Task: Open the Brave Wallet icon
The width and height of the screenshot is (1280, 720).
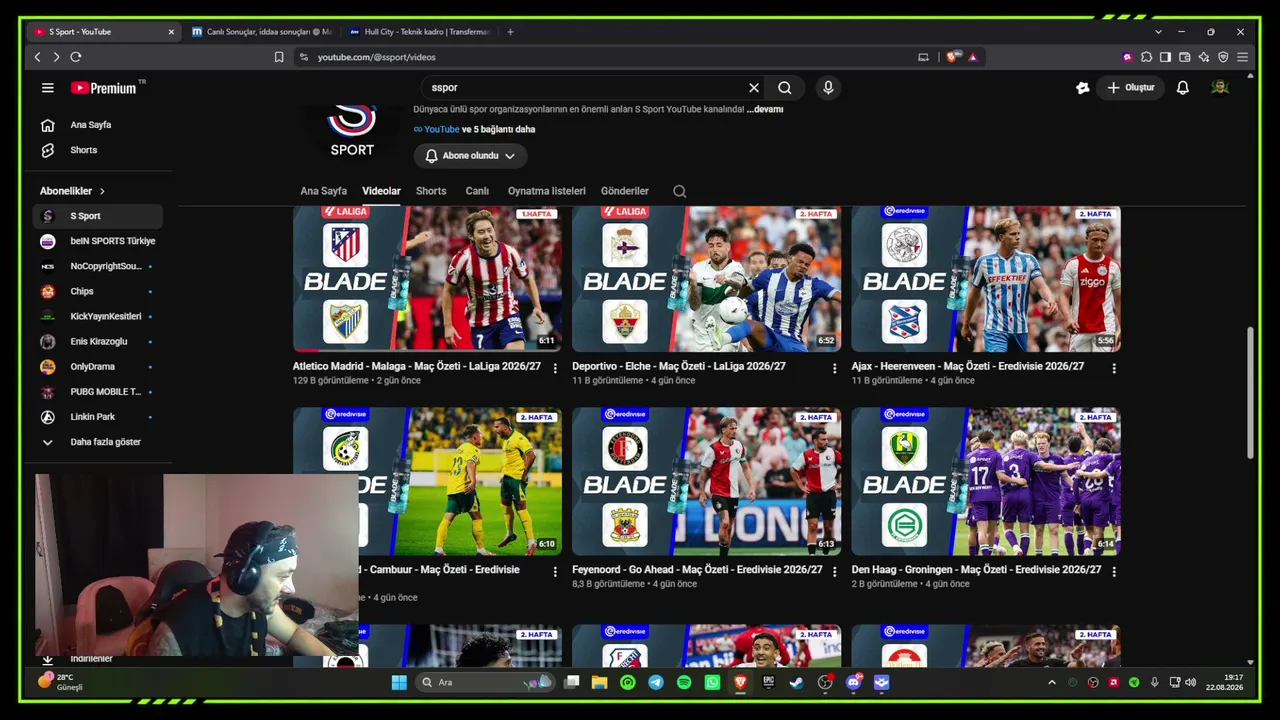Action: click(1185, 57)
